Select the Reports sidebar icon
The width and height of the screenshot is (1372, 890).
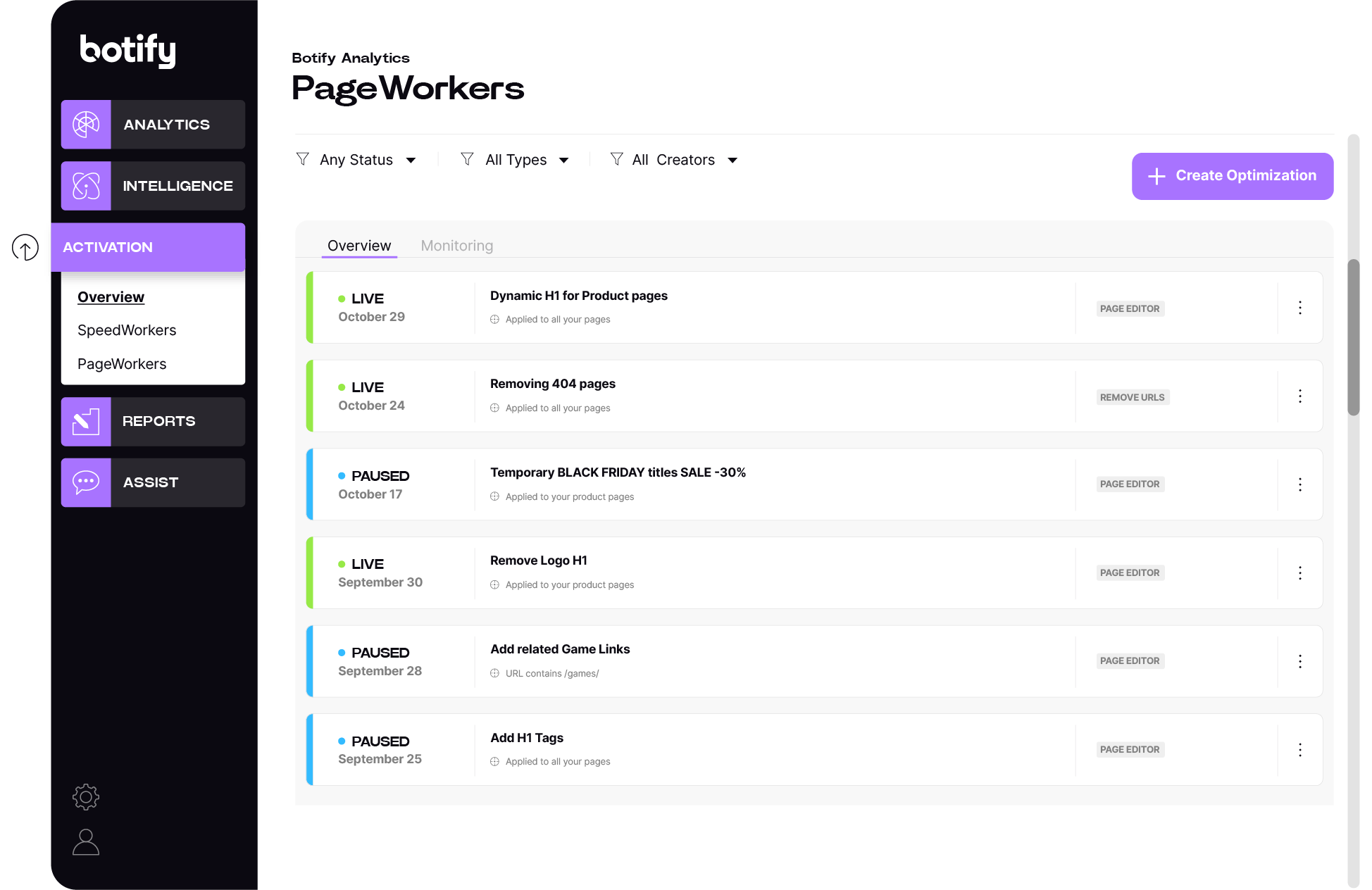[x=85, y=421]
